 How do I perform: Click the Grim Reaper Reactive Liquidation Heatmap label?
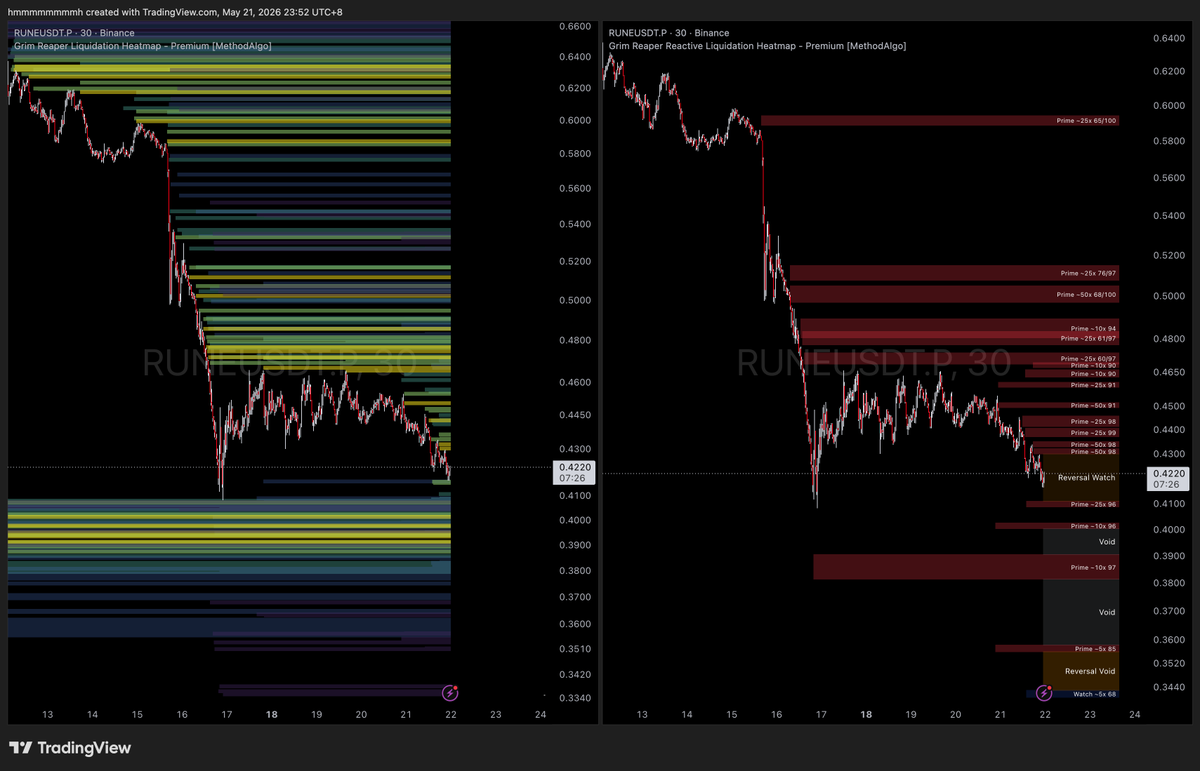[758, 46]
